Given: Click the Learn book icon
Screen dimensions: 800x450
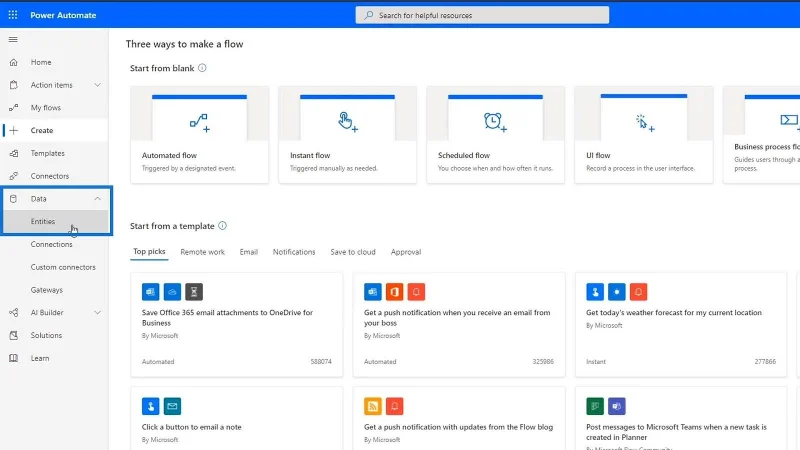Looking at the screenshot, I should click(x=14, y=358).
